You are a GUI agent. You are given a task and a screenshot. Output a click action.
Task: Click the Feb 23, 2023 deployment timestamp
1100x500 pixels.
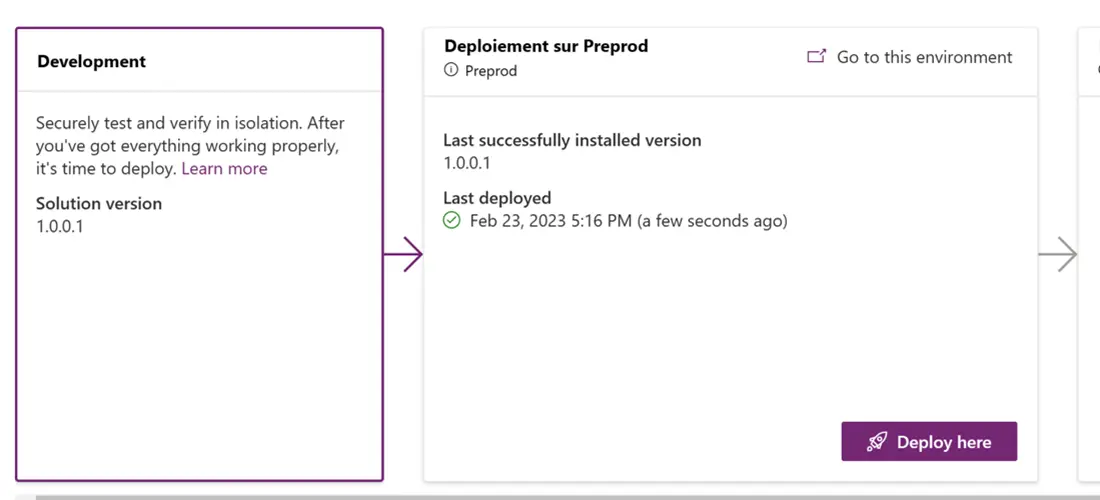[629, 221]
